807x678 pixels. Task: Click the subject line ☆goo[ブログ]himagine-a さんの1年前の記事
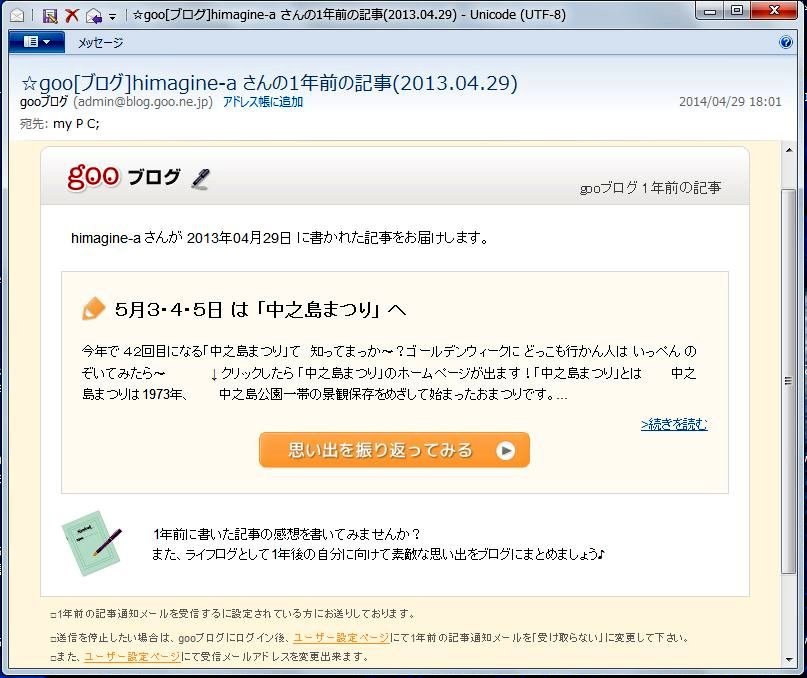269,83
